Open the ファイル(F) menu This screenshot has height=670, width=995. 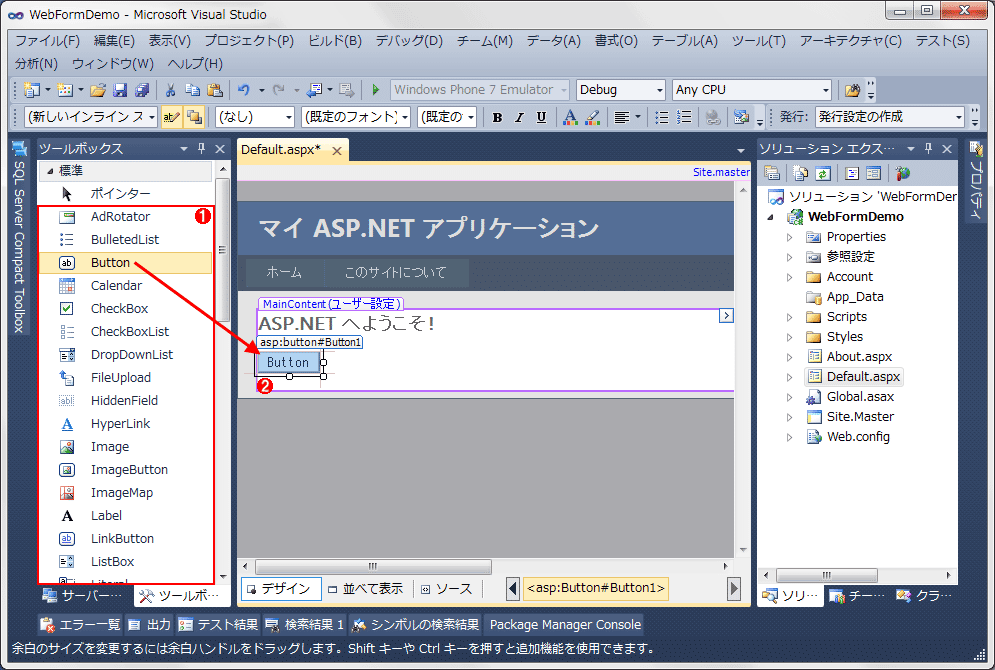[x=48, y=41]
